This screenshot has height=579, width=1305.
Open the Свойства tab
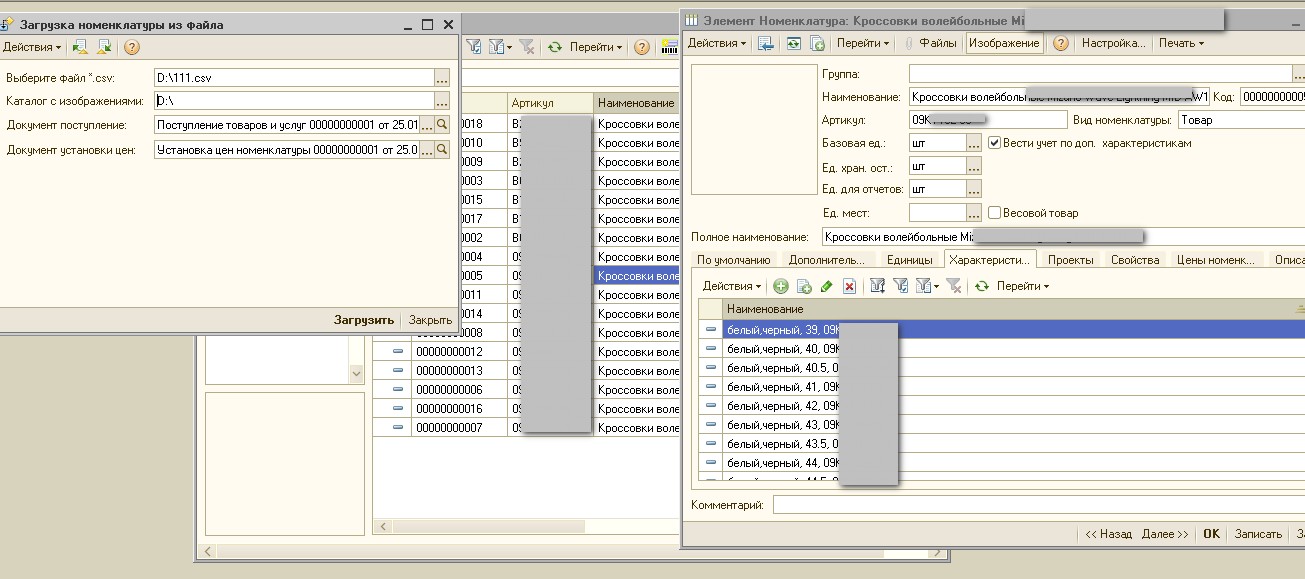click(x=1135, y=260)
